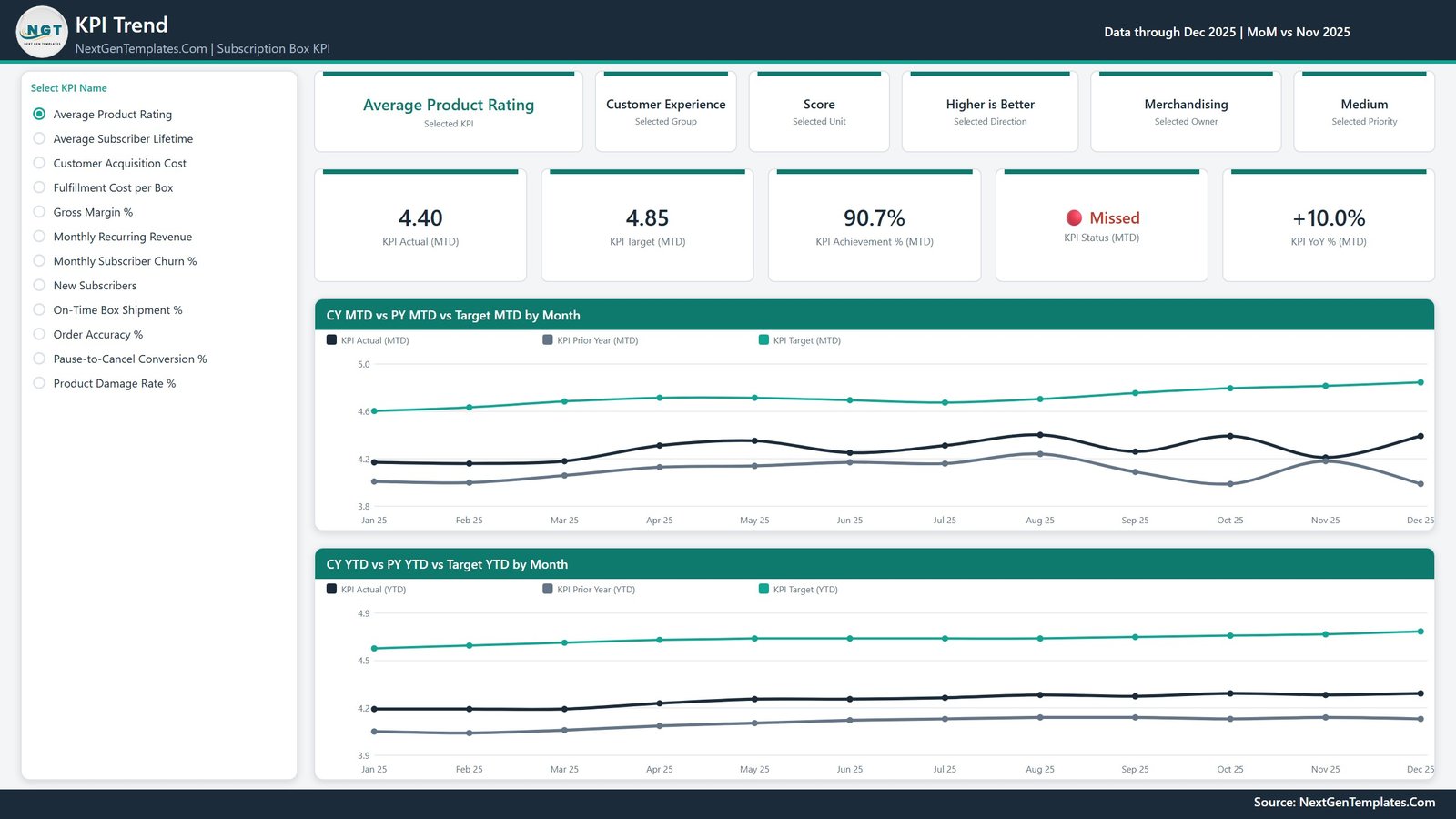Click the KPI Trend page title

click(x=121, y=25)
